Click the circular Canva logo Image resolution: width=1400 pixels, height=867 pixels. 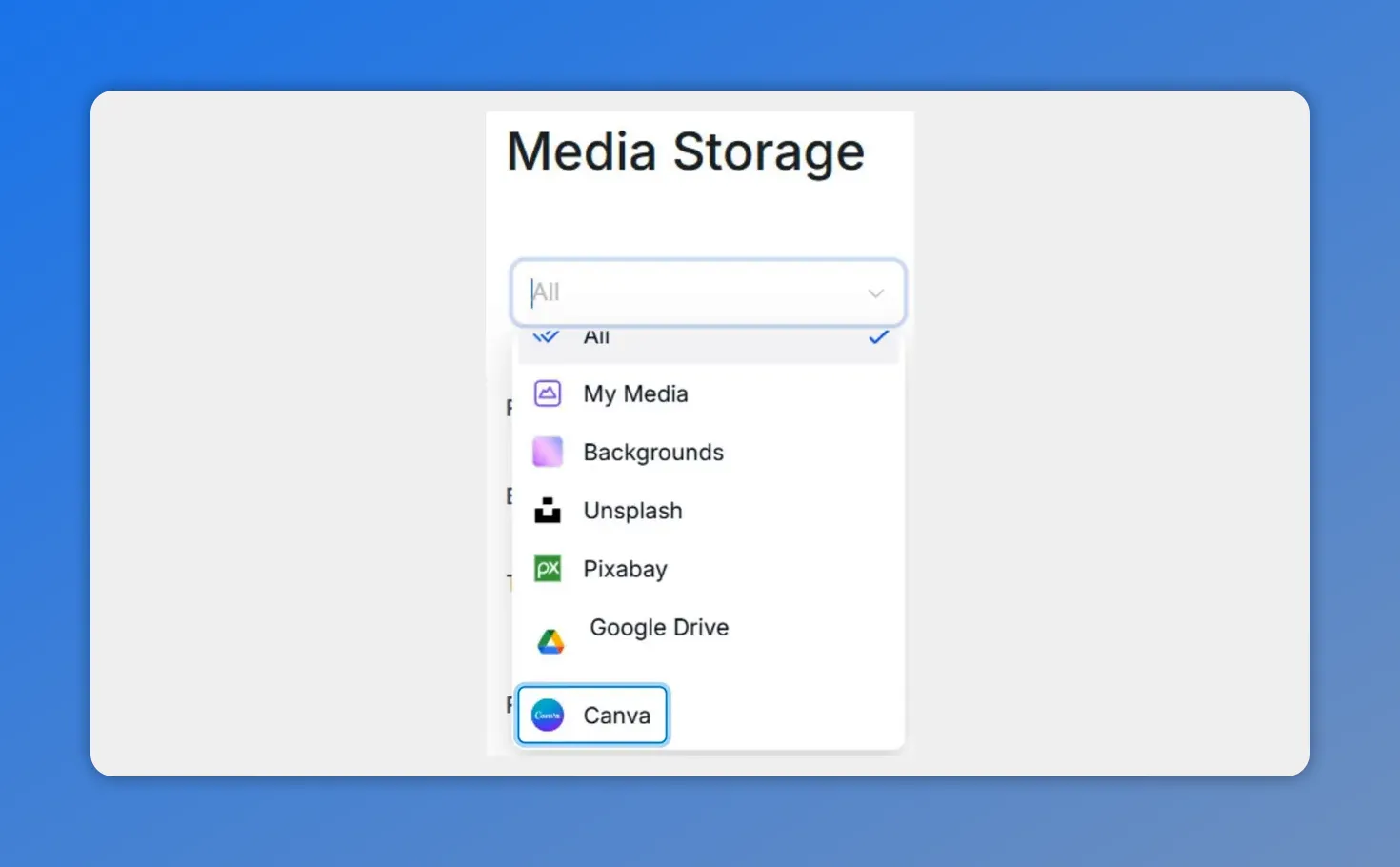coord(547,715)
